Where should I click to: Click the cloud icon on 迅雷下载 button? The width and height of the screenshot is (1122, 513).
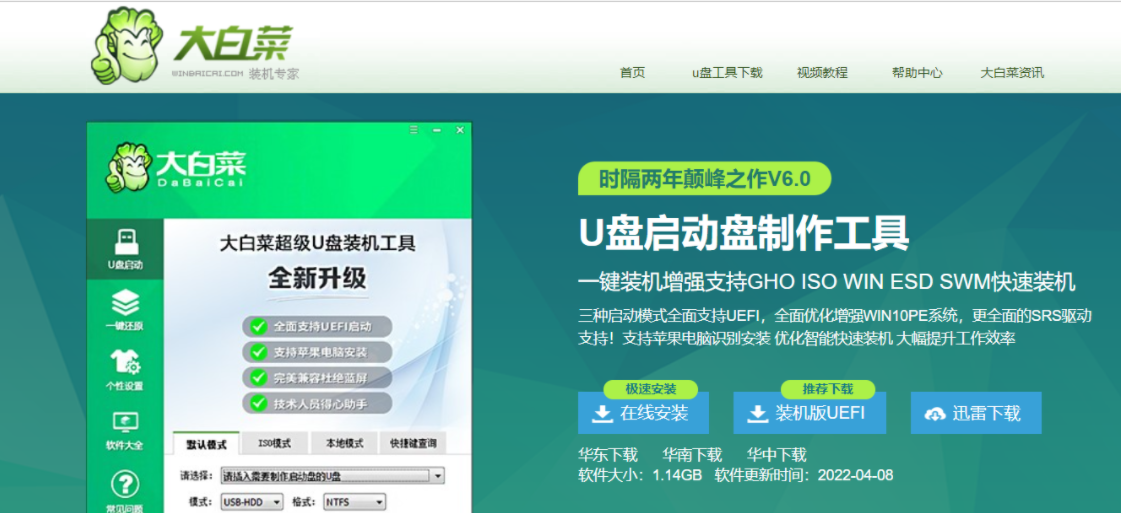(x=935, y=414)
